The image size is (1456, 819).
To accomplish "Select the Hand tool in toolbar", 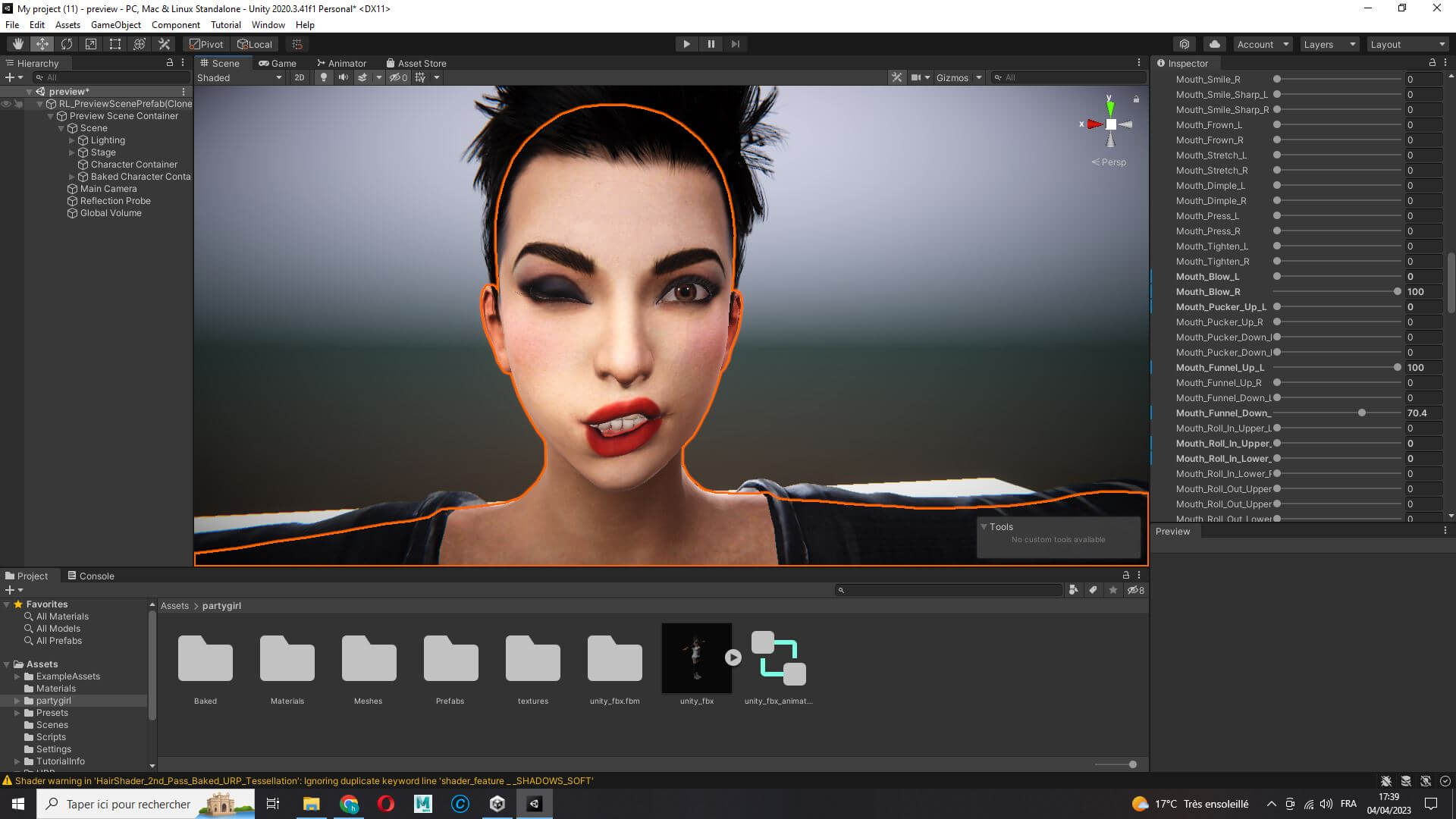I will [x=17, y=44].
